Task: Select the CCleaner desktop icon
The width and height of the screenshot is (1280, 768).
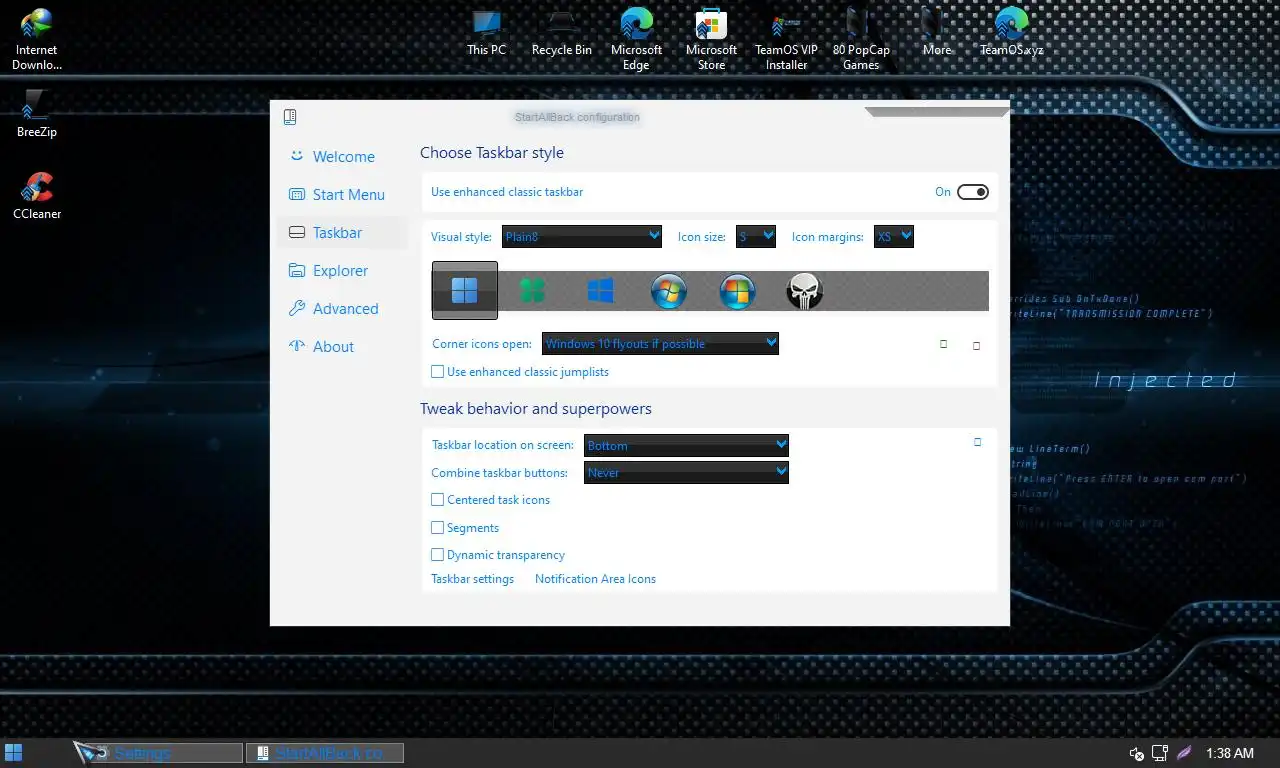Action: [x=37, y=195]
